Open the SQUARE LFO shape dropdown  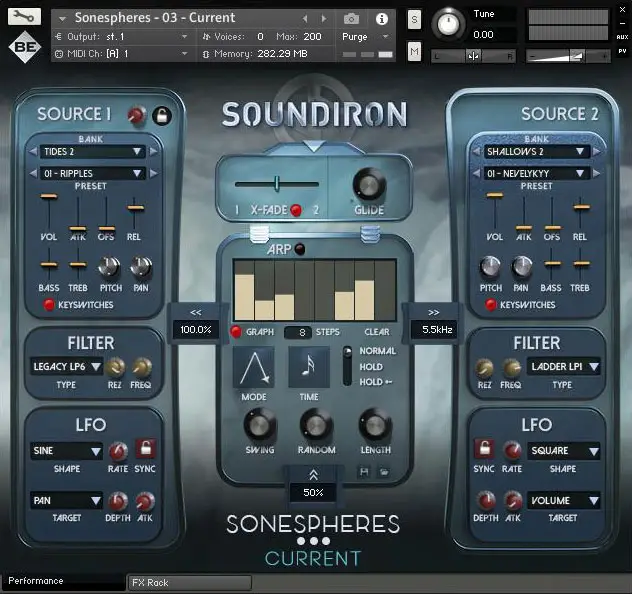[564, 451]
